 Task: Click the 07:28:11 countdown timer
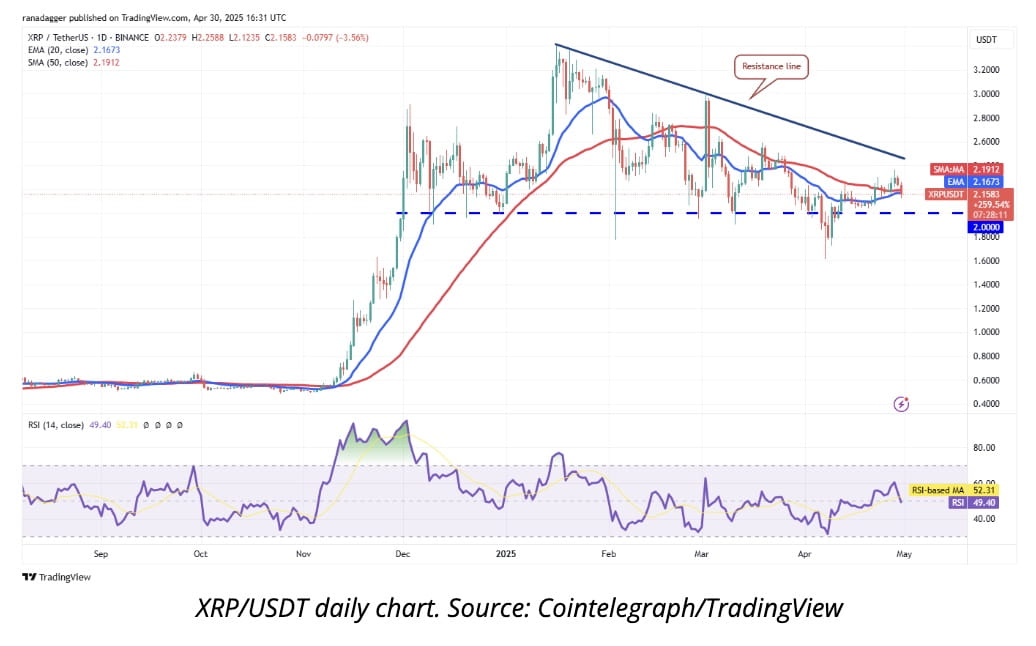(x=990, y=215)
